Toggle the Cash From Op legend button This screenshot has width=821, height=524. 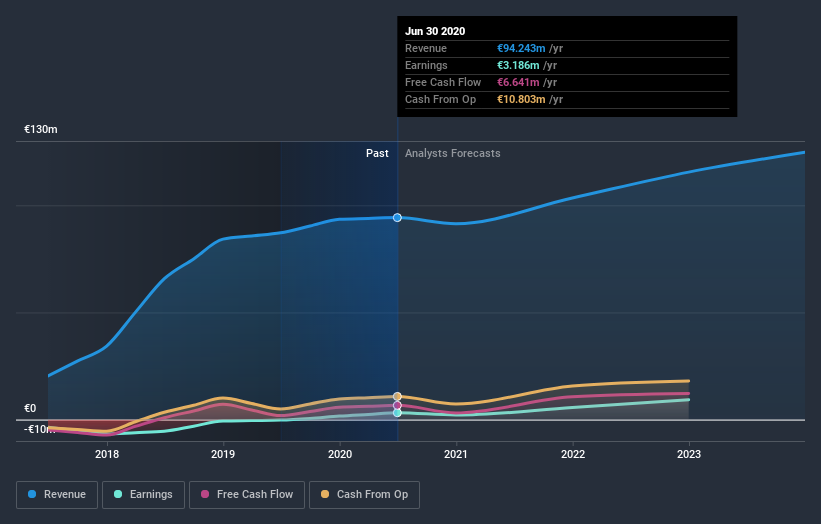[364, 495]
